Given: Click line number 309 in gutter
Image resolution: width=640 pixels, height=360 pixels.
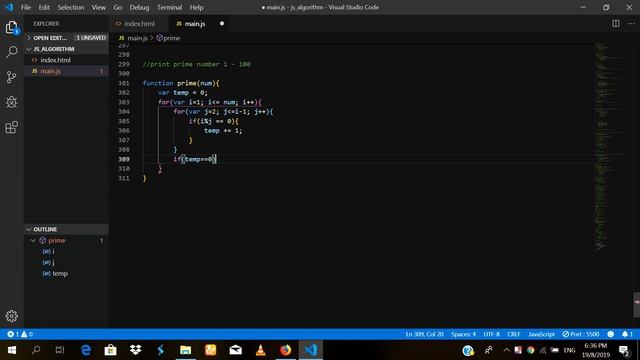Looking at the screenshot, I should point(124,159).
